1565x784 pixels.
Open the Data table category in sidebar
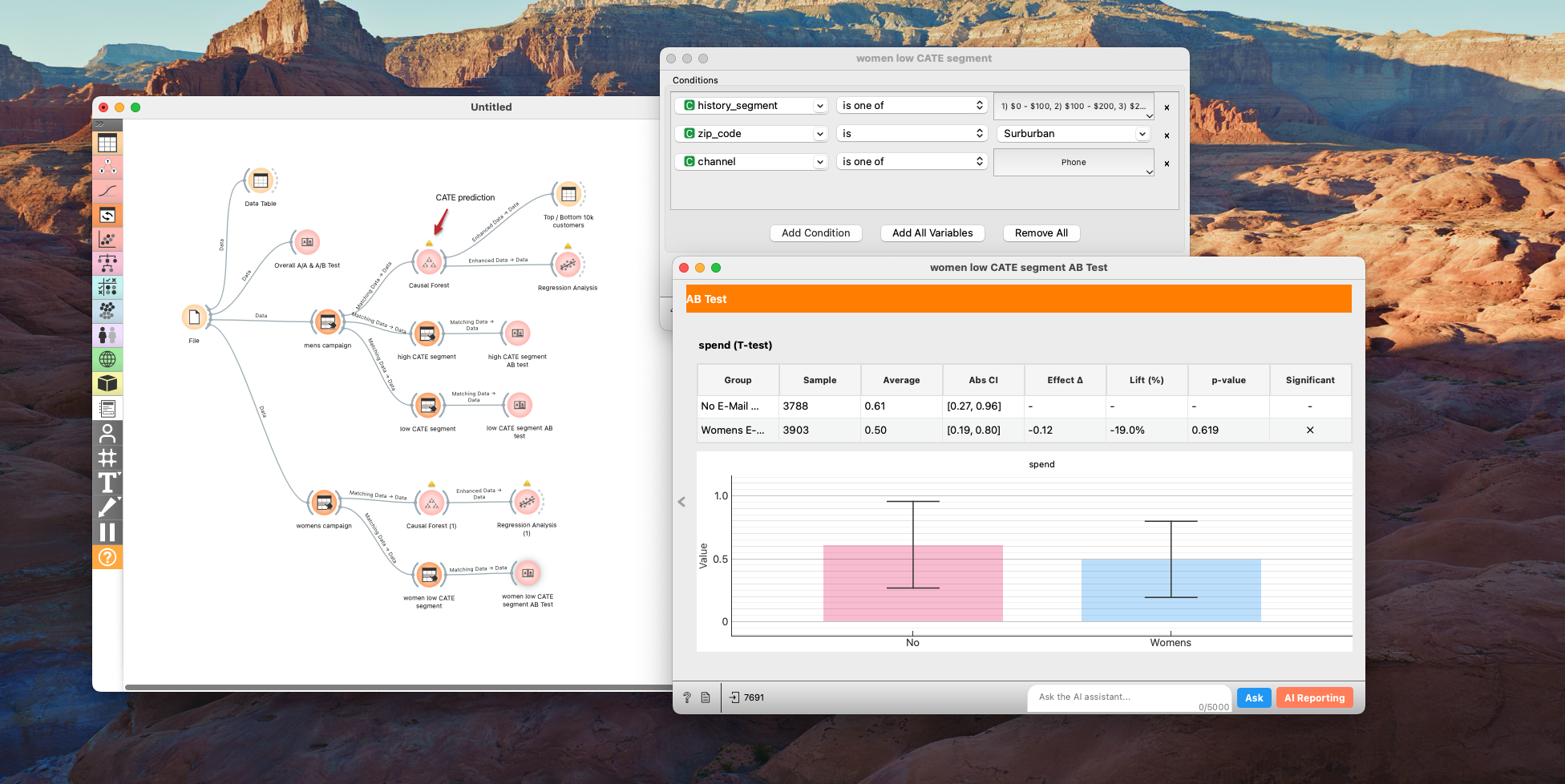click(107, 143)
